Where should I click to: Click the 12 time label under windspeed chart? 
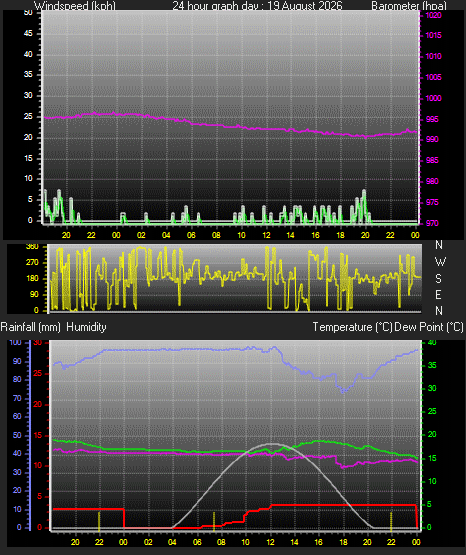click(266, 235)
